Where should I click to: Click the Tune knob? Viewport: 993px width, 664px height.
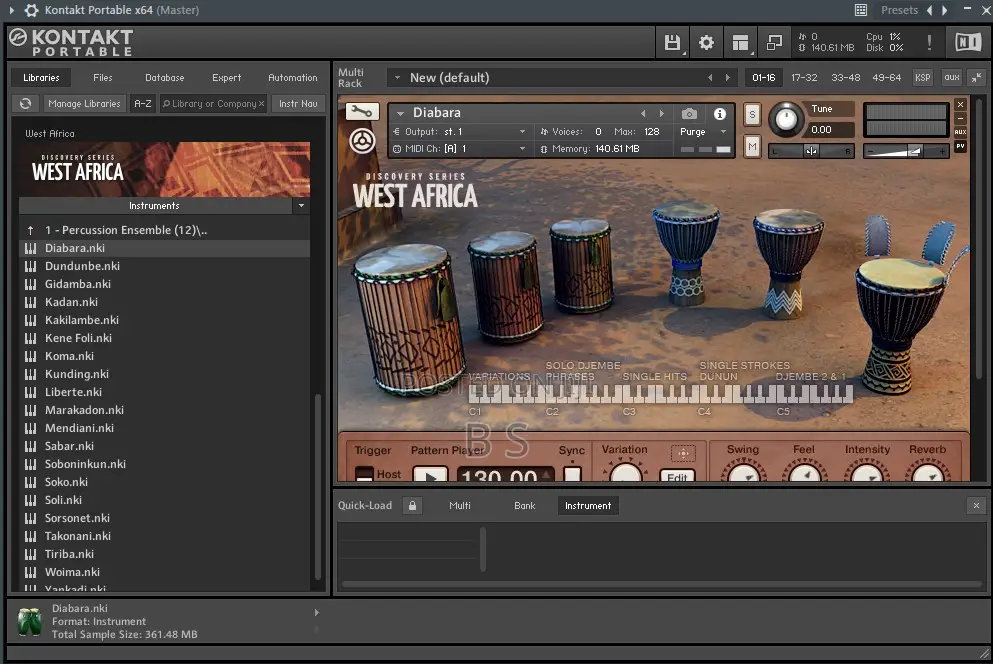(786, 118)
